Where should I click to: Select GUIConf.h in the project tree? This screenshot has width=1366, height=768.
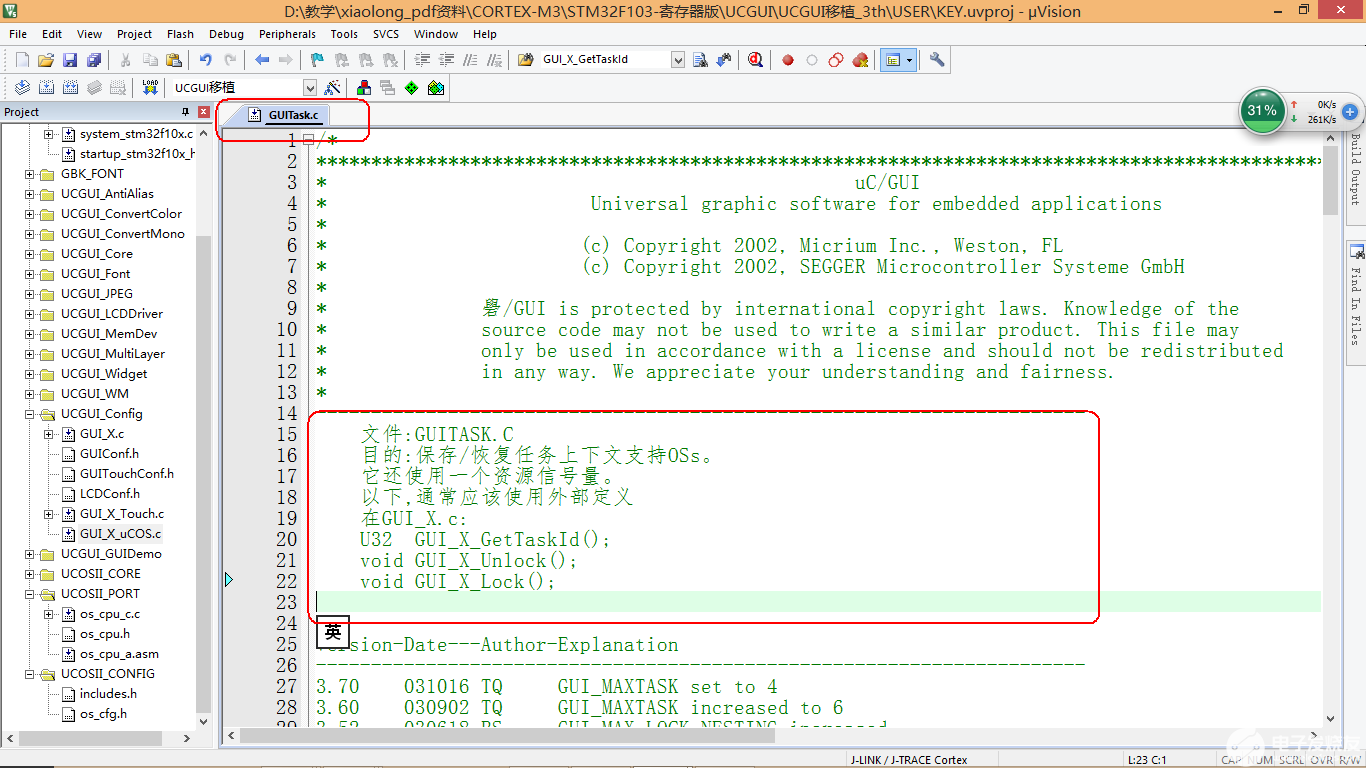109,454
